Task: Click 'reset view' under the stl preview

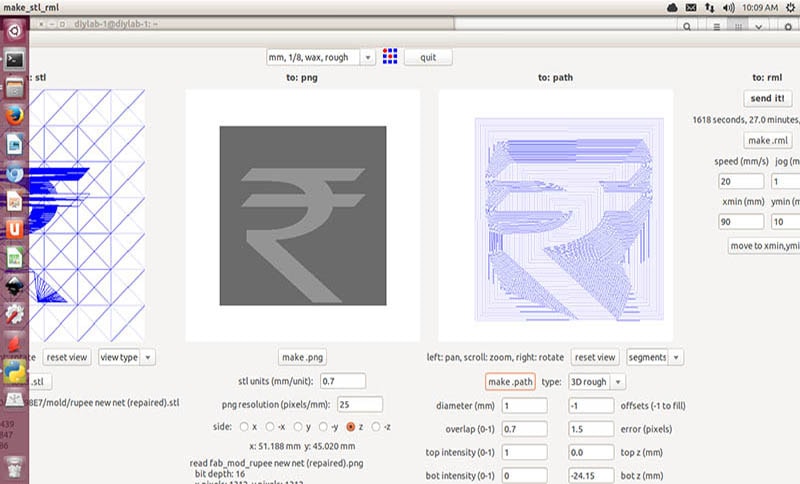Action: click(67, 358)
